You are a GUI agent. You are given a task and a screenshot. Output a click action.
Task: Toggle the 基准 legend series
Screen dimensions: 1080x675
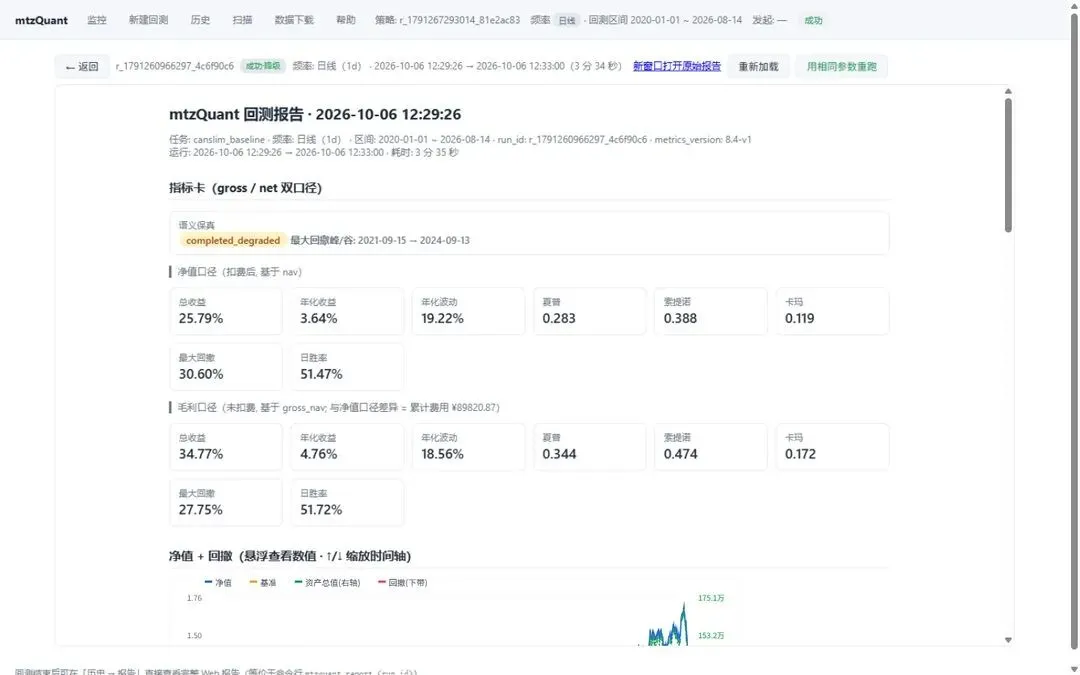(262, 583)
